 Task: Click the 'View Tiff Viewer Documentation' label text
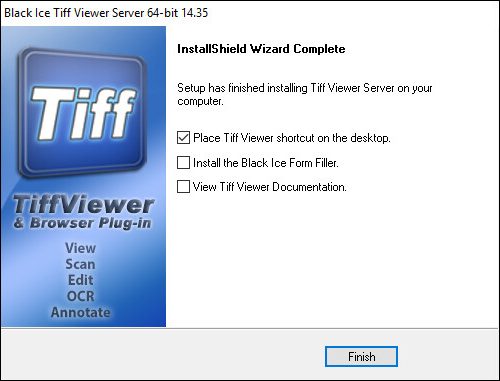pos(270,187)
